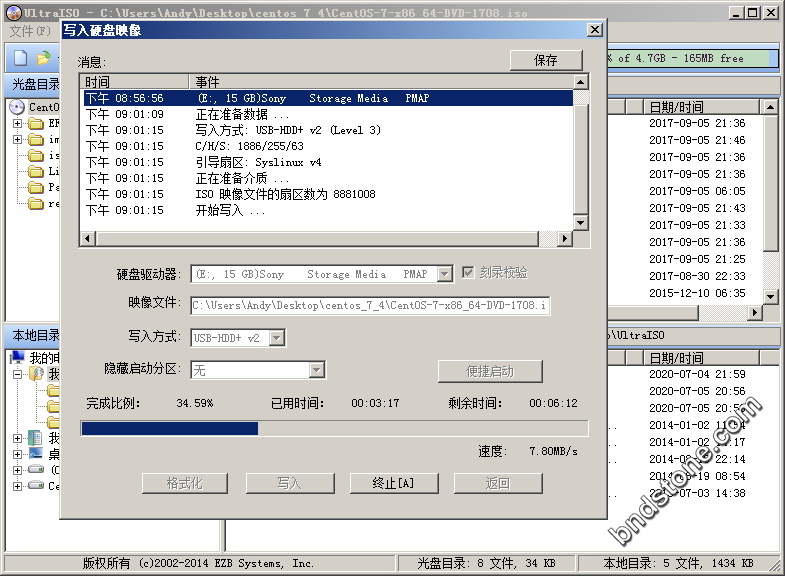Open the 写入方式 write method dropdown

coord(277,338)
